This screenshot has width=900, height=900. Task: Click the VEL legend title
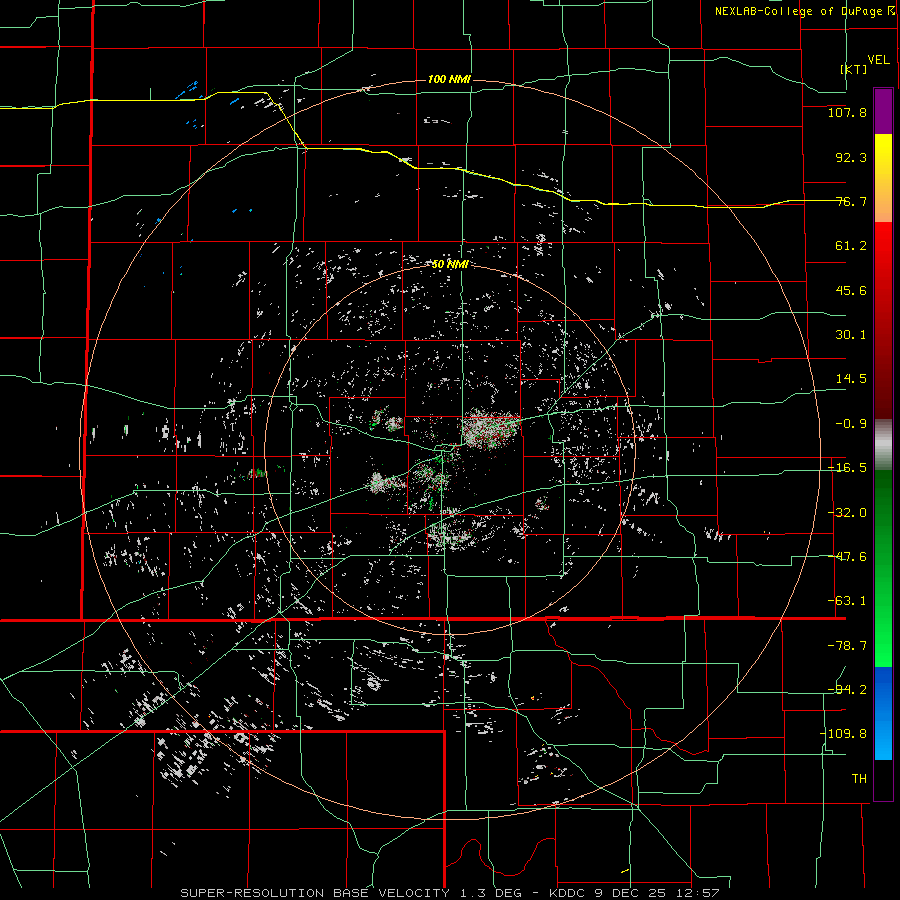[x=879, y=60]
